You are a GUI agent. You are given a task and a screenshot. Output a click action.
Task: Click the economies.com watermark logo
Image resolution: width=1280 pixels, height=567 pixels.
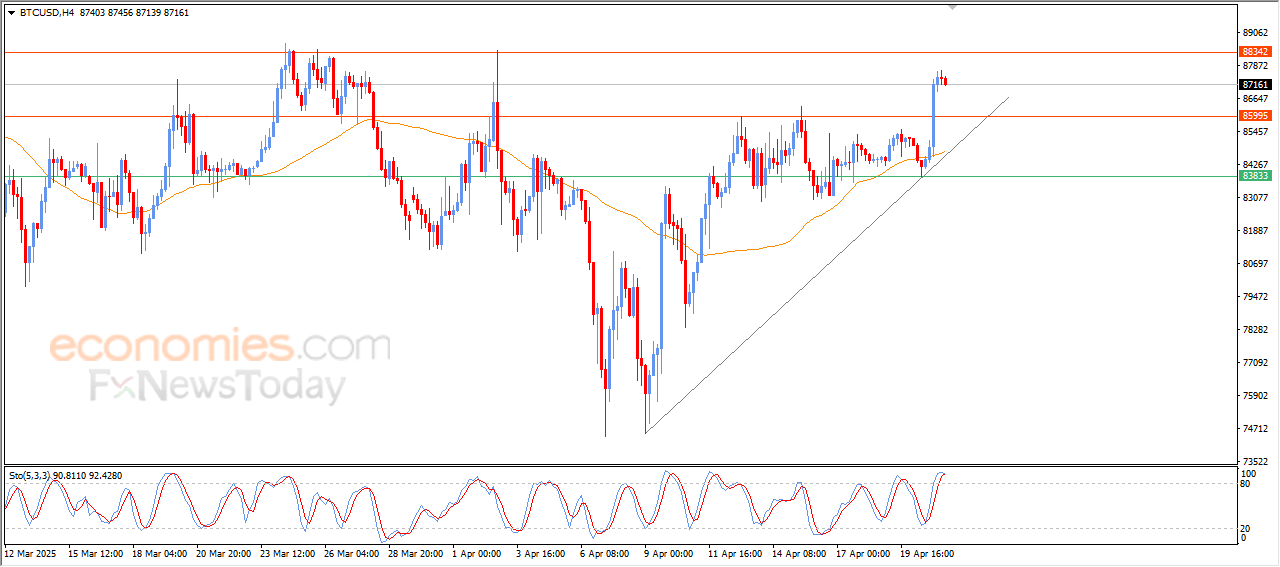[220, 347]
